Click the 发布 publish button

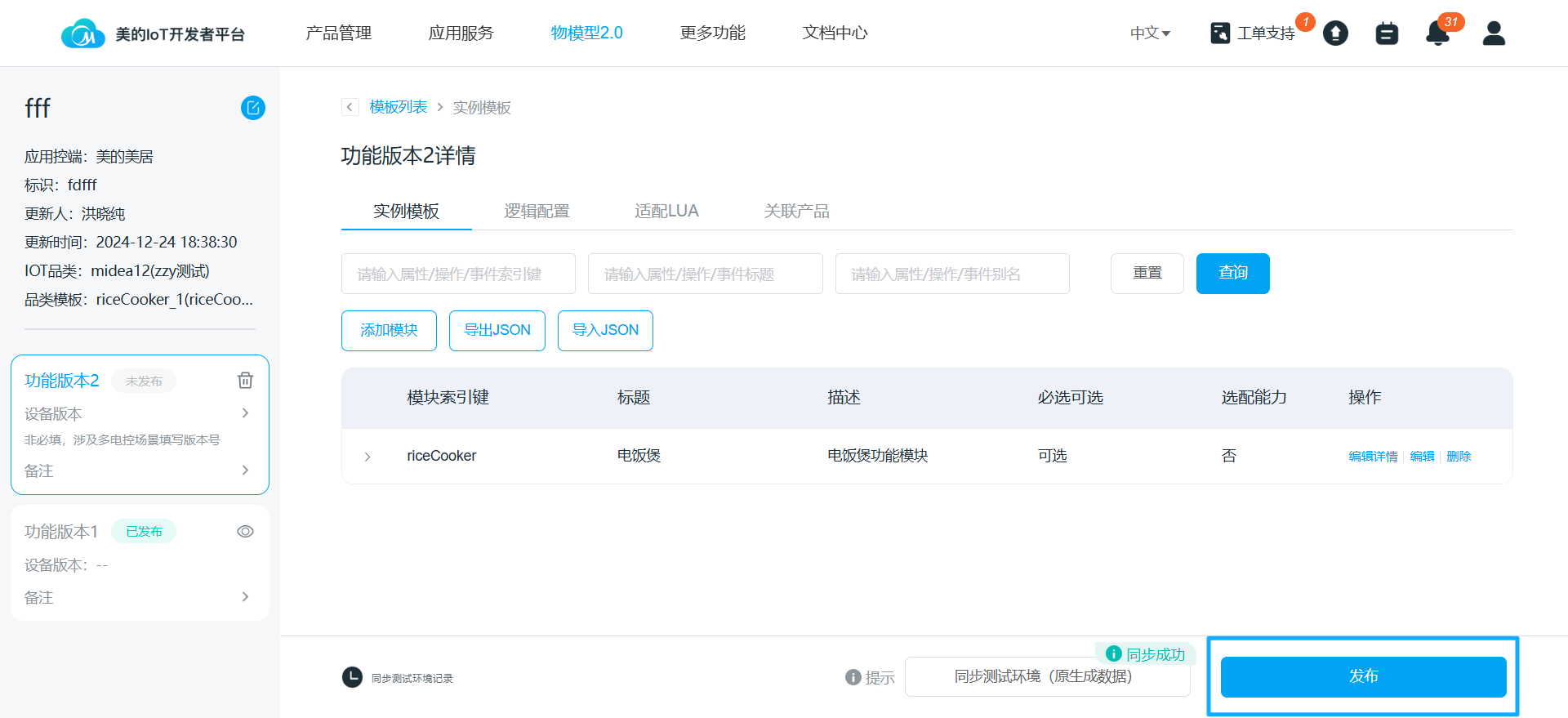[x=1363, y=676]
